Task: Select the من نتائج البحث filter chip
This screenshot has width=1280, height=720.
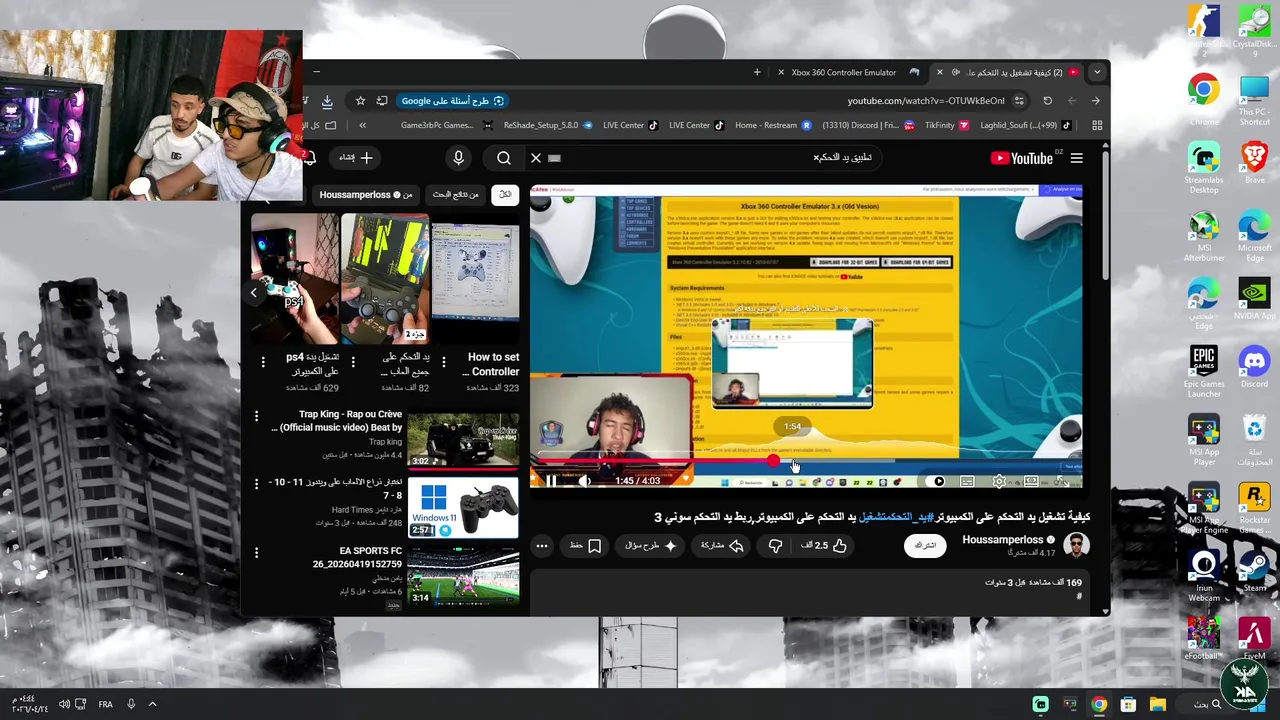Action: 455,194
